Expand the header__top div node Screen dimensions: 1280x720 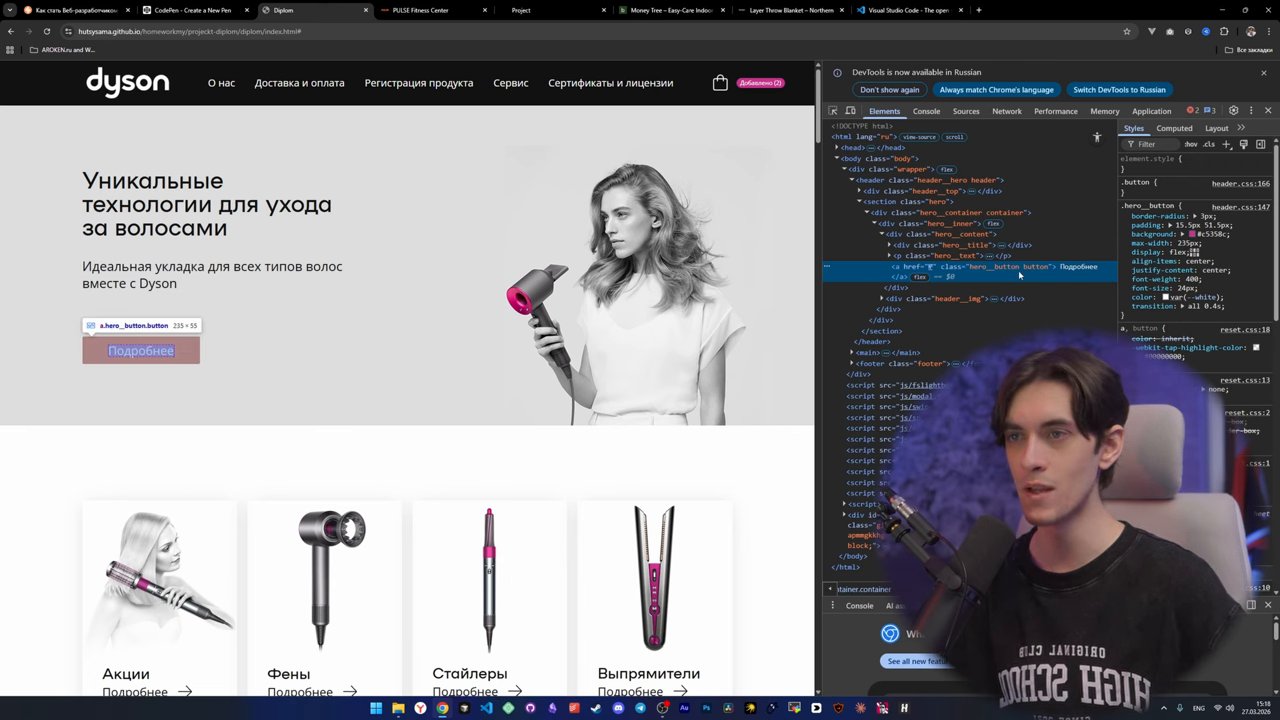pos(859,191)
